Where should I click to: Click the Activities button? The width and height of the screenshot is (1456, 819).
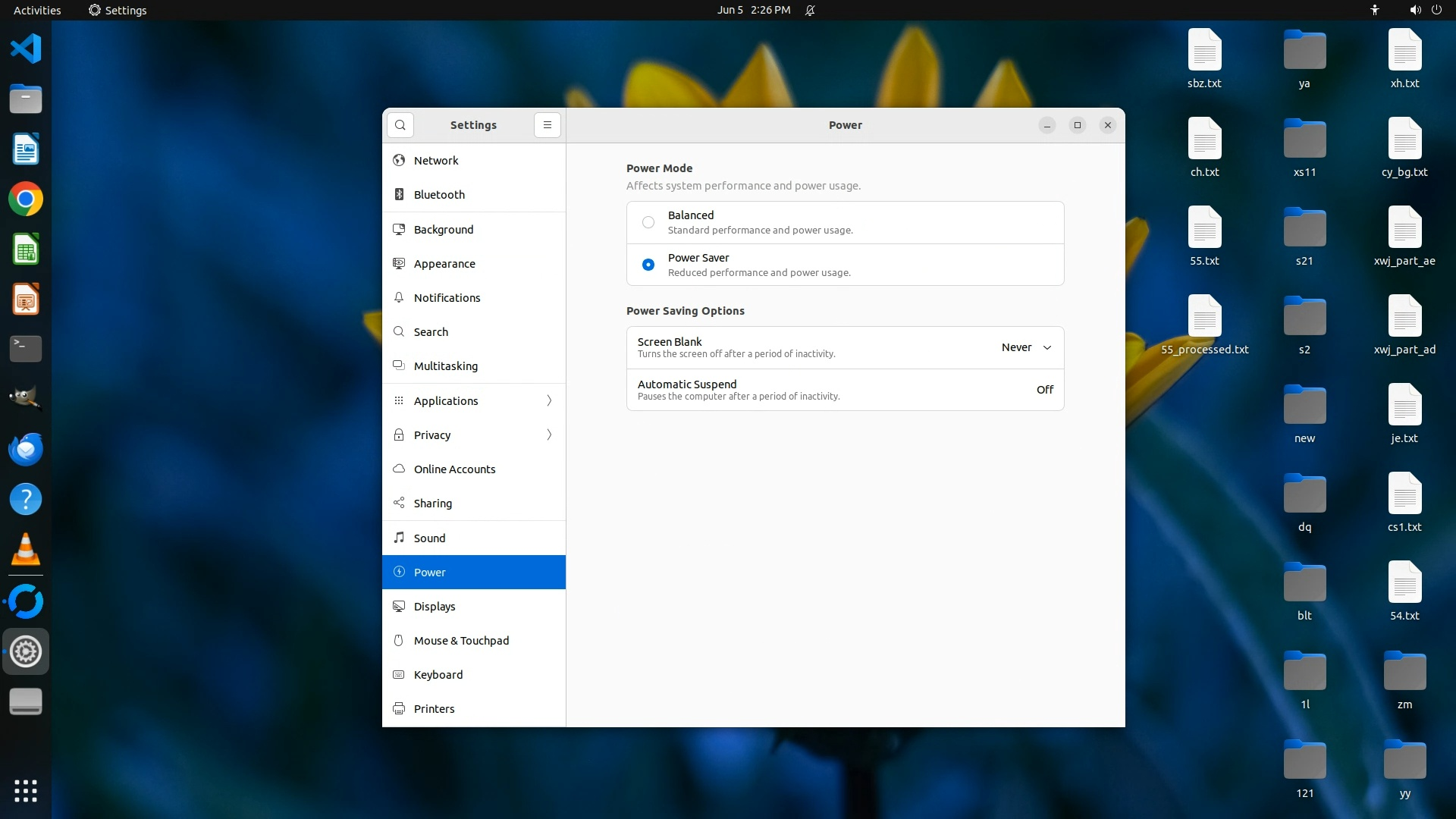(x=37, y=10)
